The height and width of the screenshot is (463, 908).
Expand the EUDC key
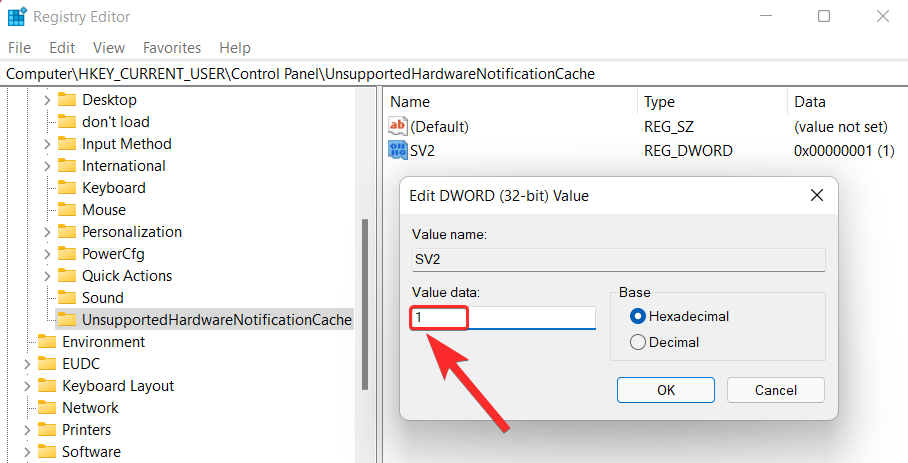pos(27,364)
